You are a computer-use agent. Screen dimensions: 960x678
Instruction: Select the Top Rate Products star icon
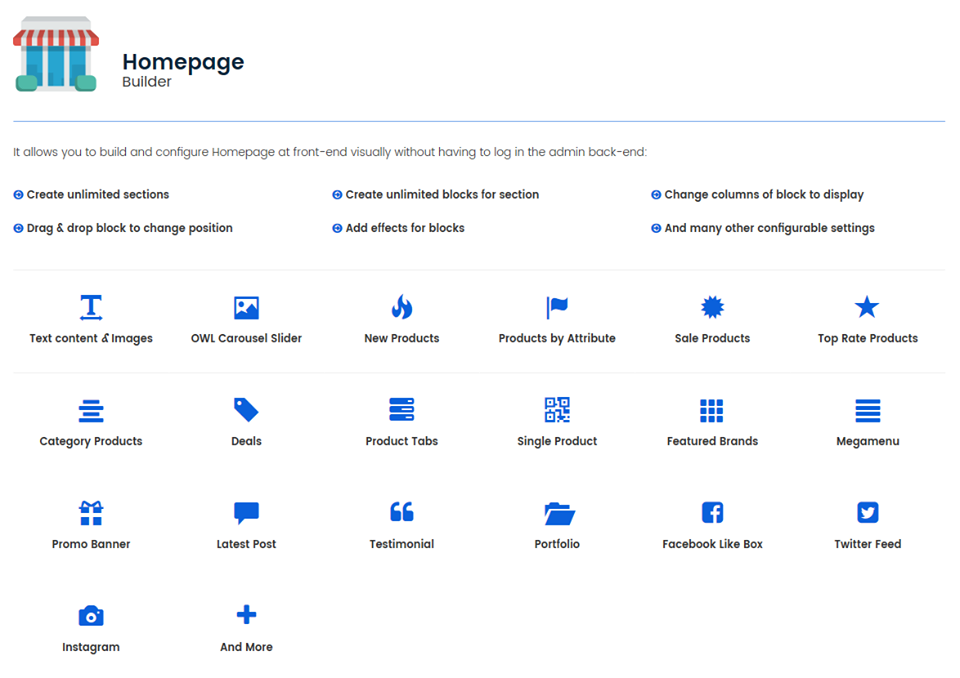click(x=867, y=307)
